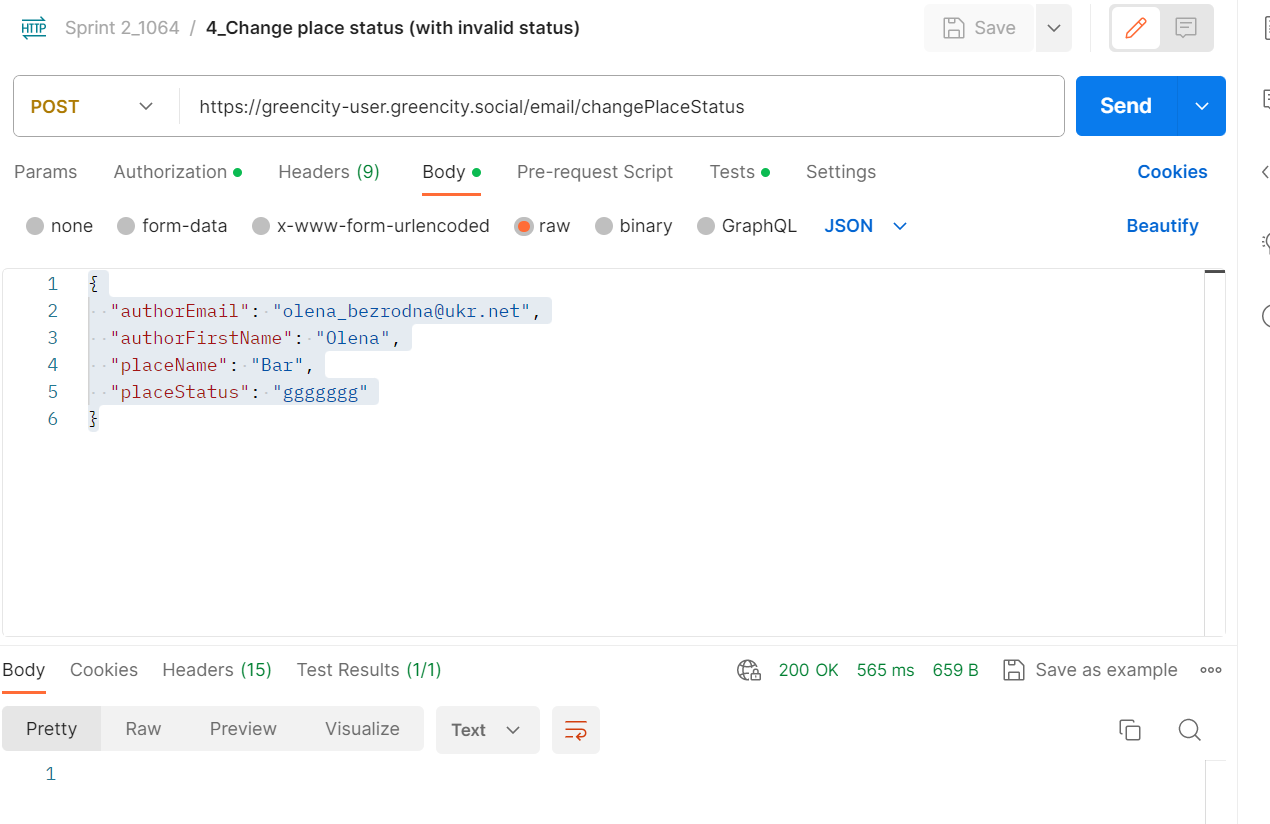Click the Cookies link
1270x824 pixels.
[x=1172, y=172]
